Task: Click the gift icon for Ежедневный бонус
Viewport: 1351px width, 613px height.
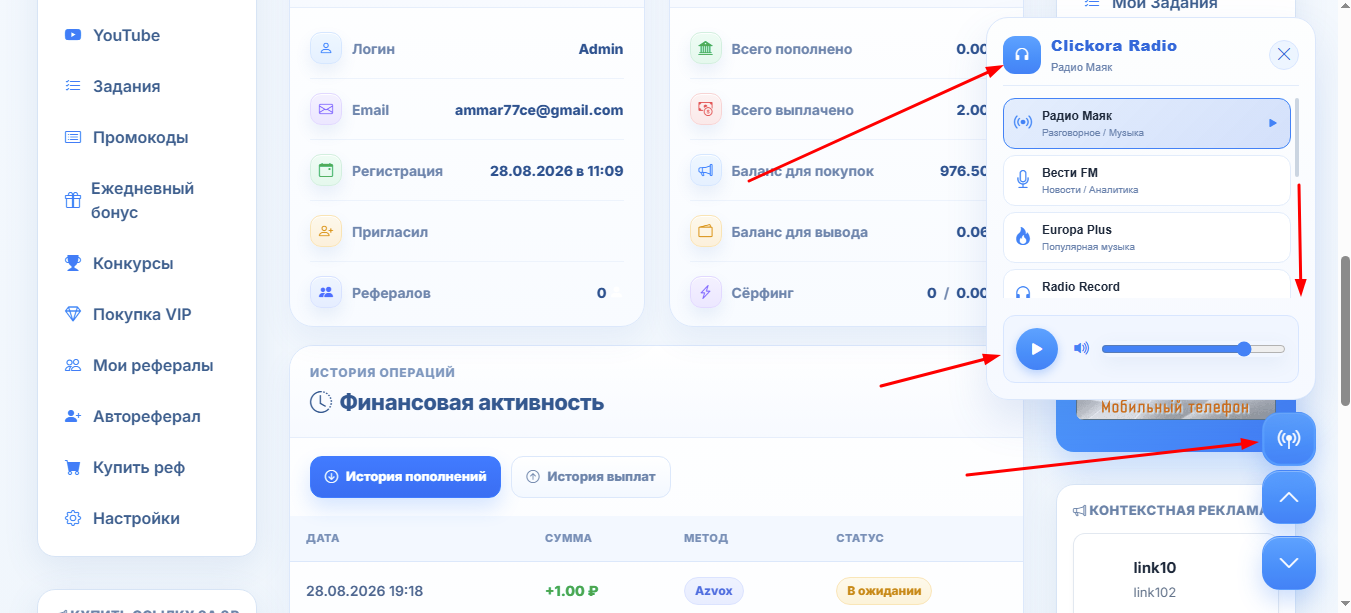Action: (x=72, y=200)
